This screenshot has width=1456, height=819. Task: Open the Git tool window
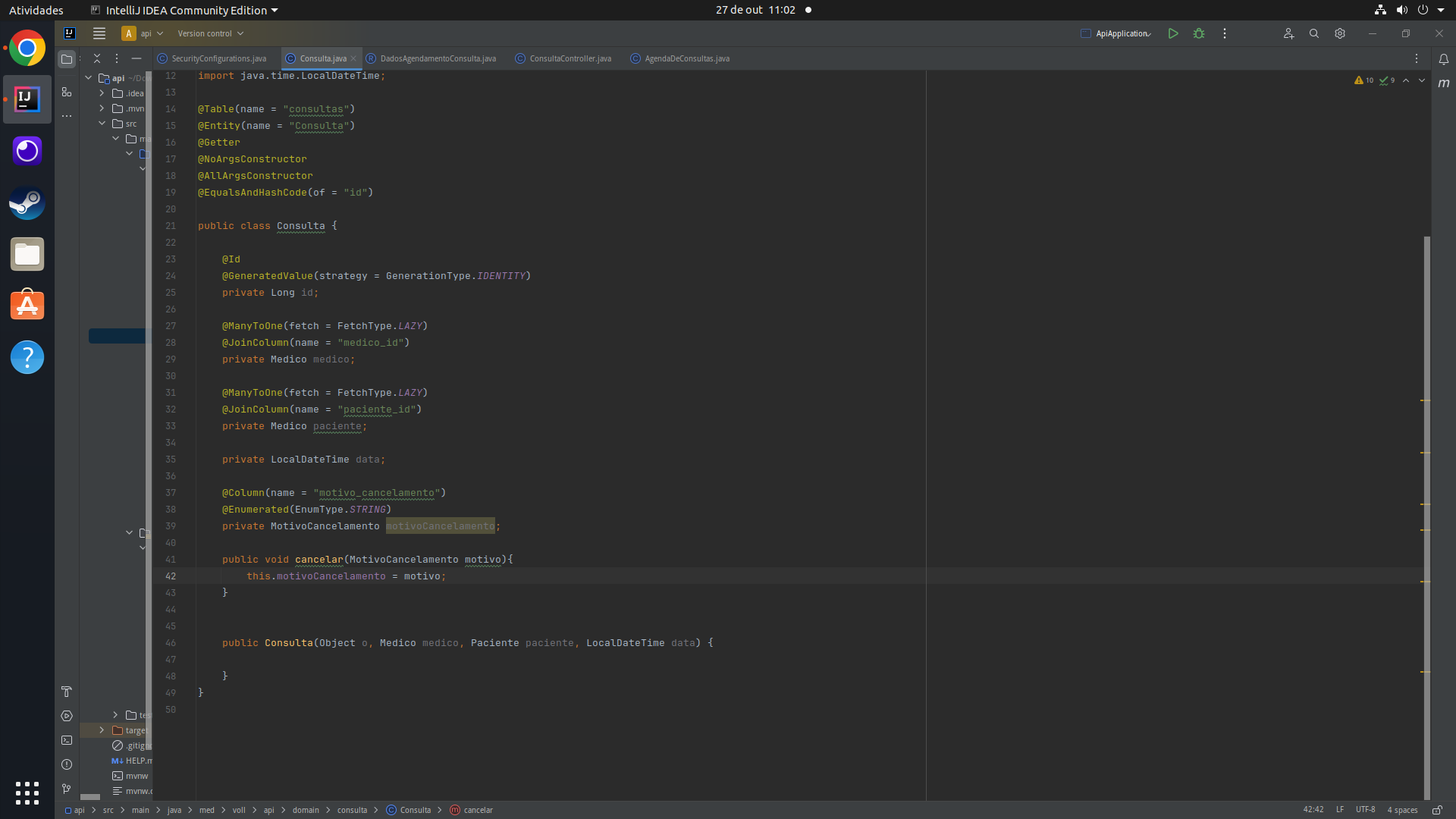[67, 789]
